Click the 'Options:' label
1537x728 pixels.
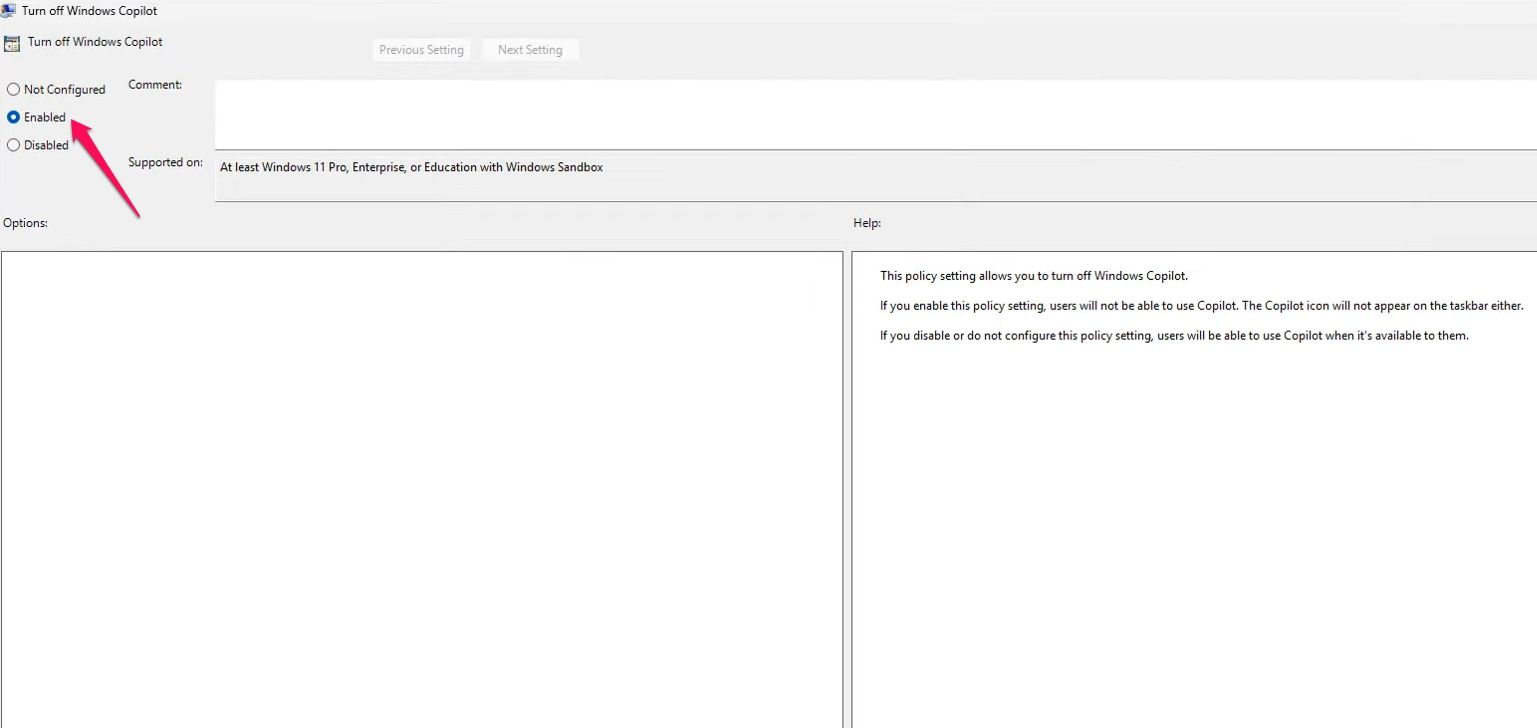25,223
